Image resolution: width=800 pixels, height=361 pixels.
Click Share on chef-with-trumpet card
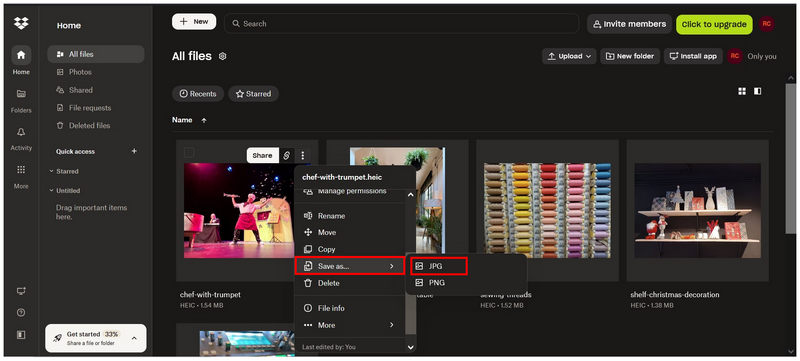click(262, 156)
